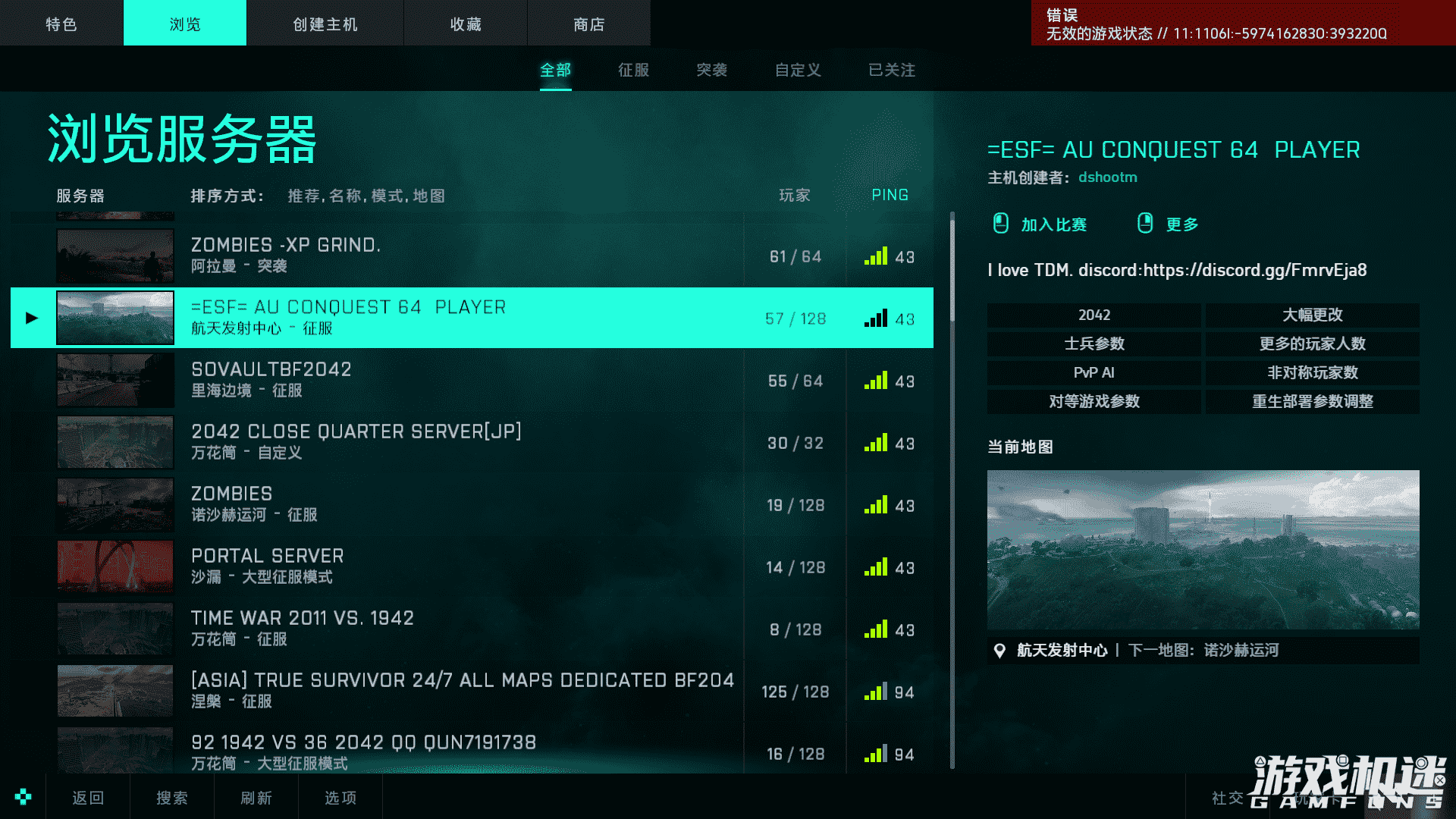Click ping signal bars for [ASIA] TRUE SURVIVOR
Image resolution: width=1456 pixels, height=819 pixels.
[x=875, y=692]
